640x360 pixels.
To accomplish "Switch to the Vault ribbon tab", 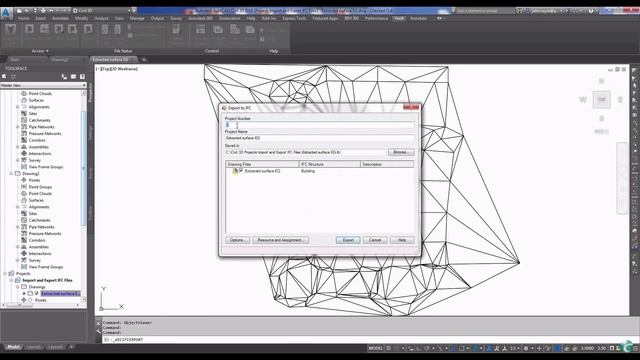I will pyautogui.click(x=399, y=18).
